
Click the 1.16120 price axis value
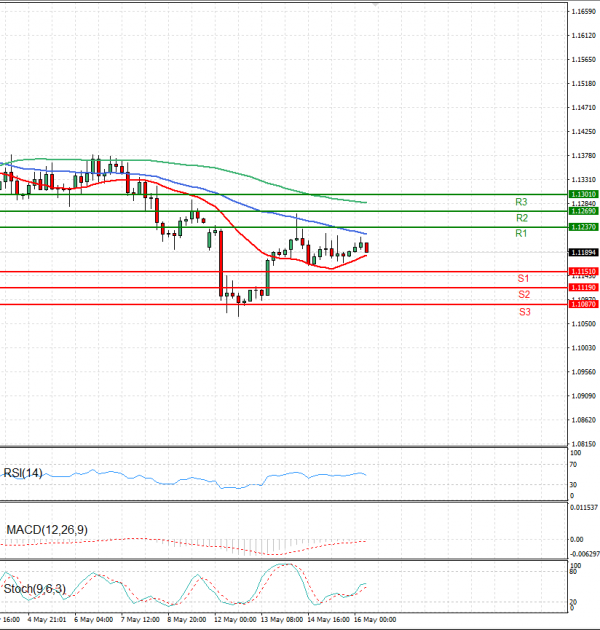pyautogui.click(x=584, y=36)
